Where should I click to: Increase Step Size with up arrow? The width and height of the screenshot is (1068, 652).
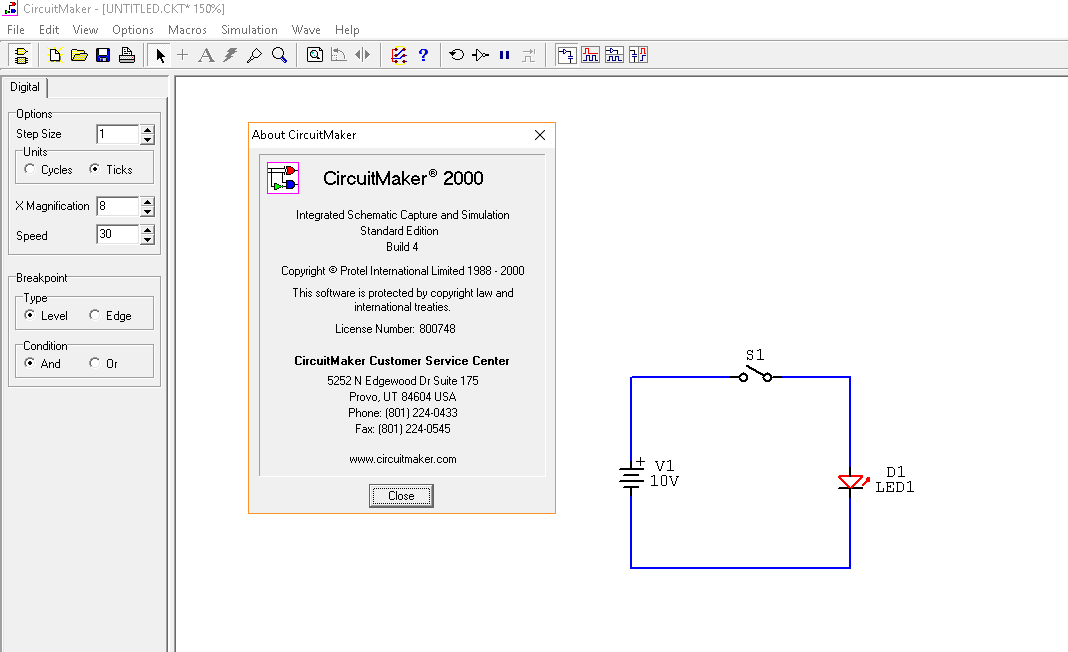pyautogui.click(x=147, y=129)
